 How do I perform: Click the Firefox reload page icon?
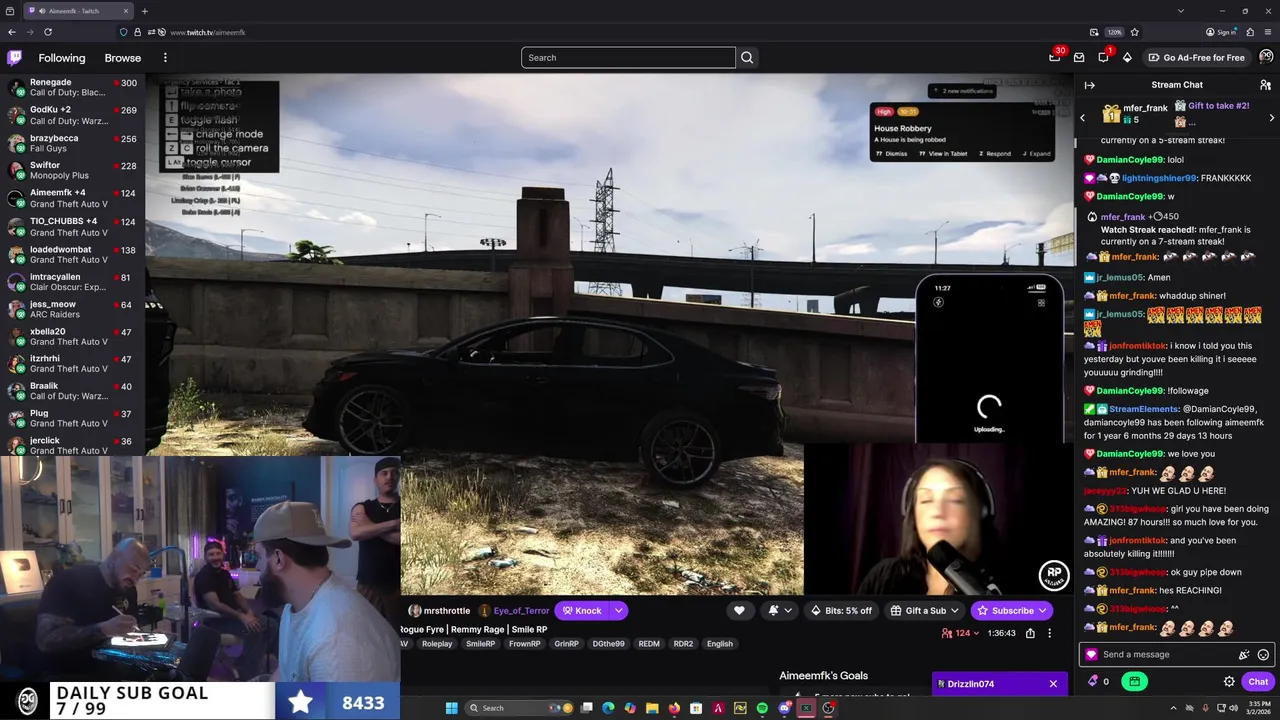click(x=47, y=32)
